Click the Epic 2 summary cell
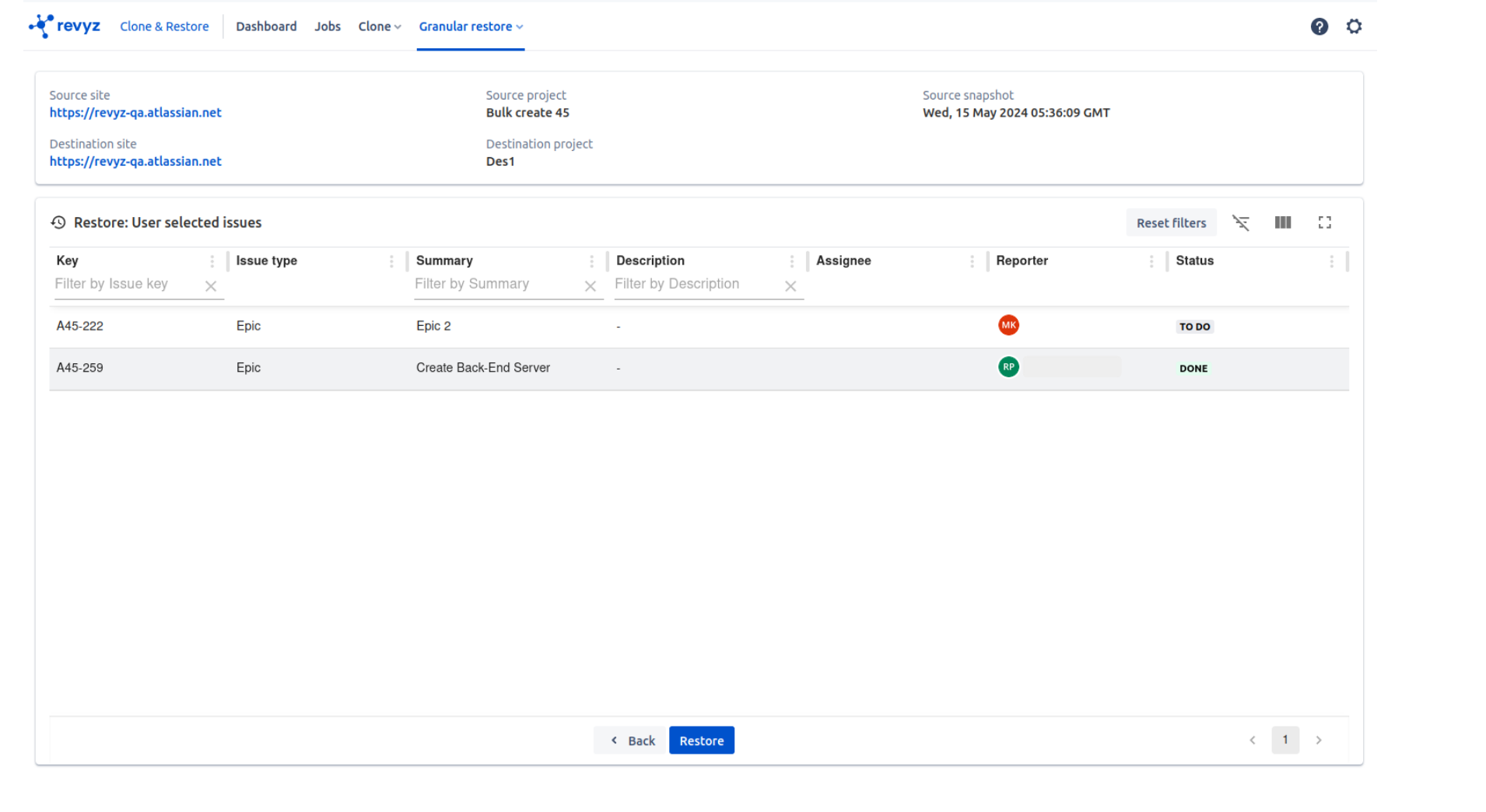Screen dimensions: 1486x812 coord(433,326)
